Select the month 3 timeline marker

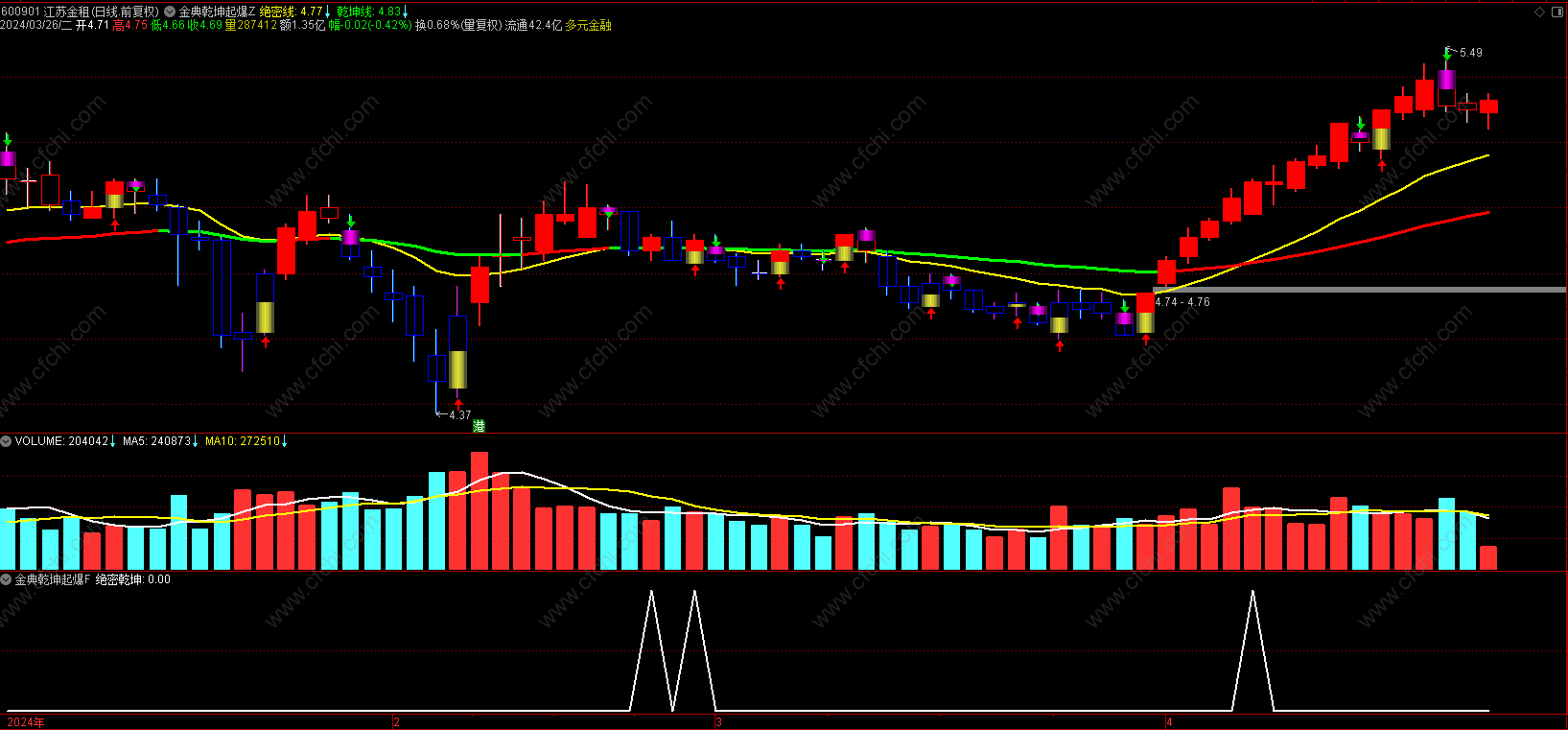(x=718, y=722)
